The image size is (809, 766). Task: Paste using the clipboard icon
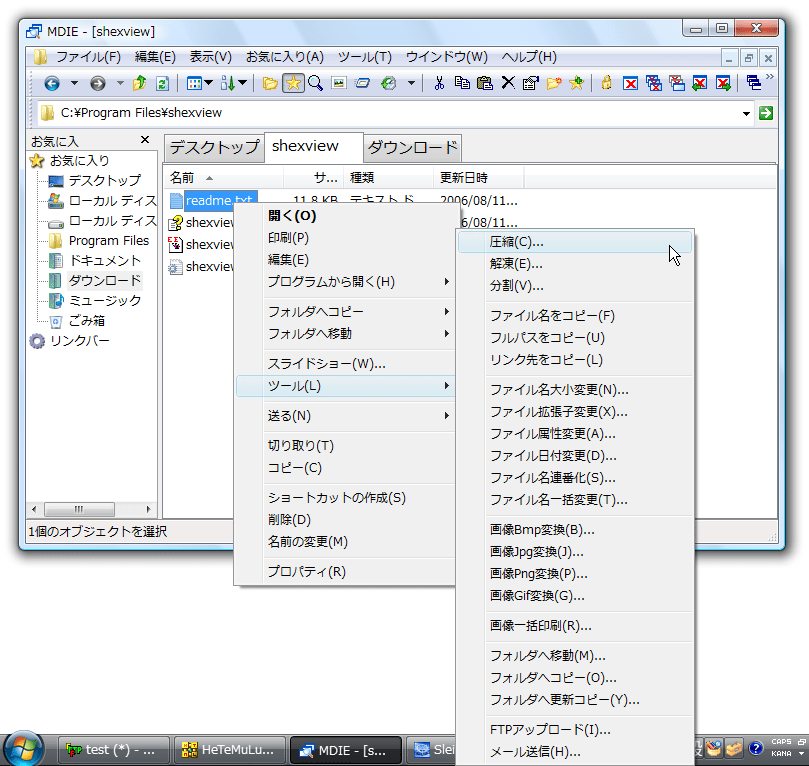tap(484, 83)
